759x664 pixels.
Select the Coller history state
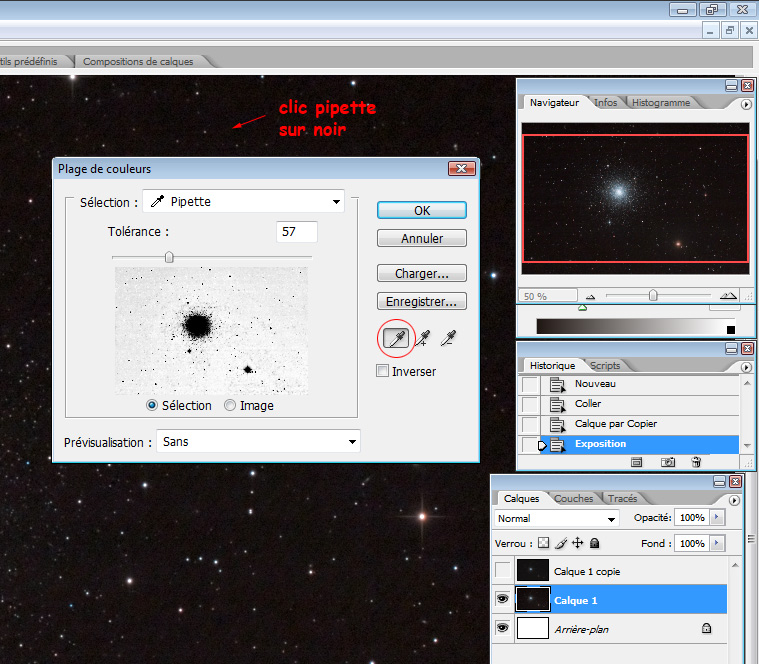coord(639,405)
